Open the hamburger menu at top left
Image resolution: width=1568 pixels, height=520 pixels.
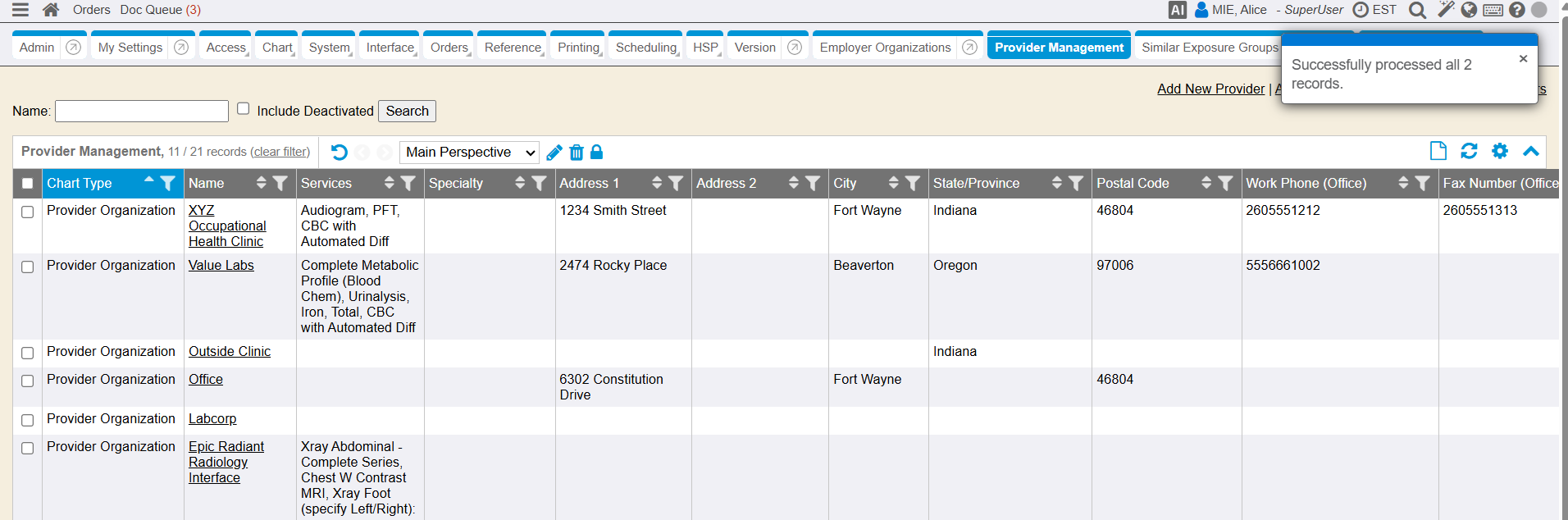tap(21, 10)
